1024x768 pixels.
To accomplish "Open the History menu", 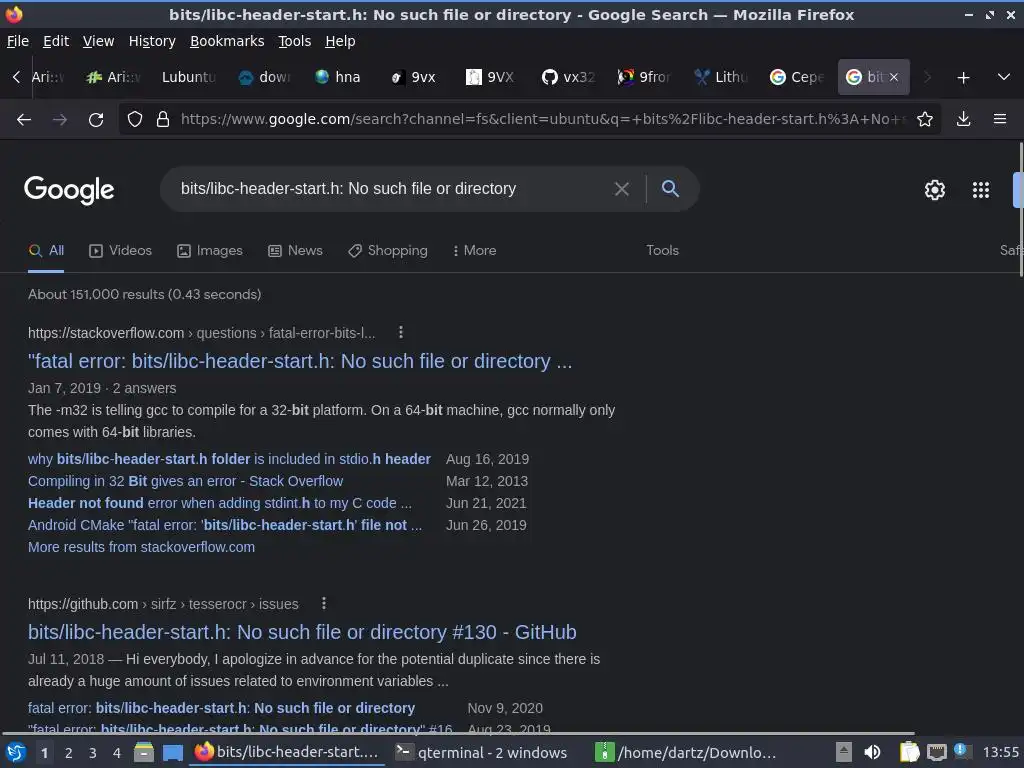I will pyautogui.click(x=152, y=41).
